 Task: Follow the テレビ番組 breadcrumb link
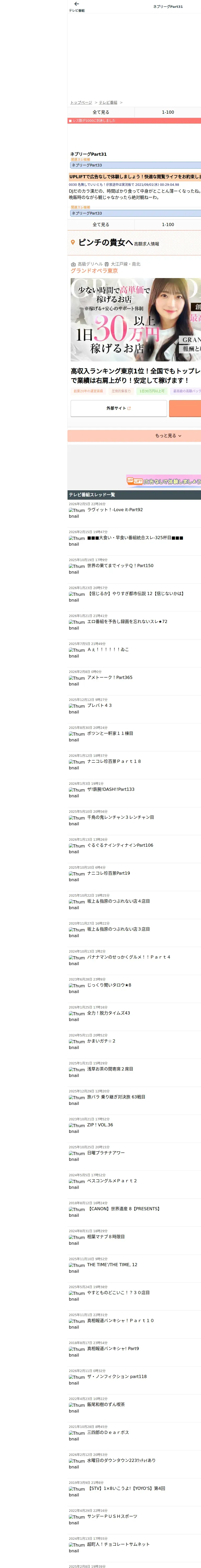(x=108, y=102)
